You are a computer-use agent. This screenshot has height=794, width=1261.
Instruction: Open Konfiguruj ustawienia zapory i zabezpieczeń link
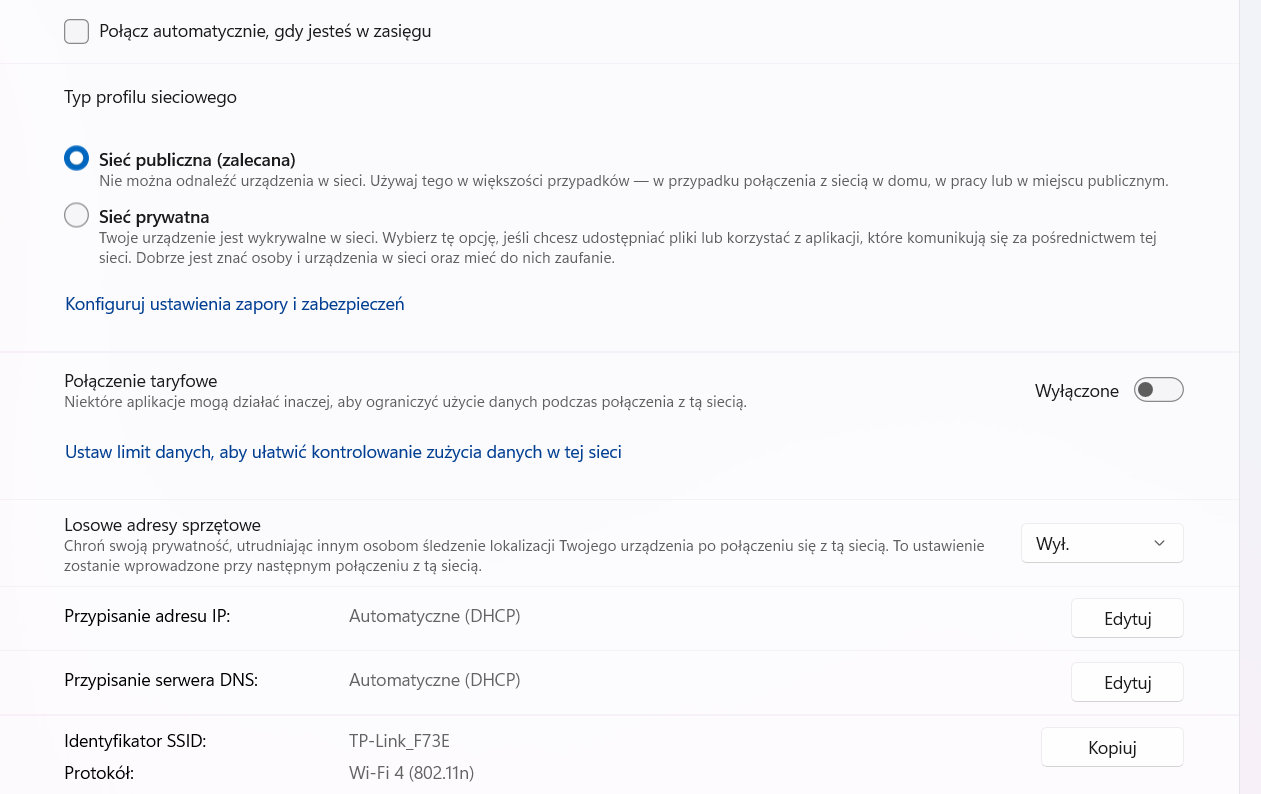pyautogui.click(x=235, y=304)
